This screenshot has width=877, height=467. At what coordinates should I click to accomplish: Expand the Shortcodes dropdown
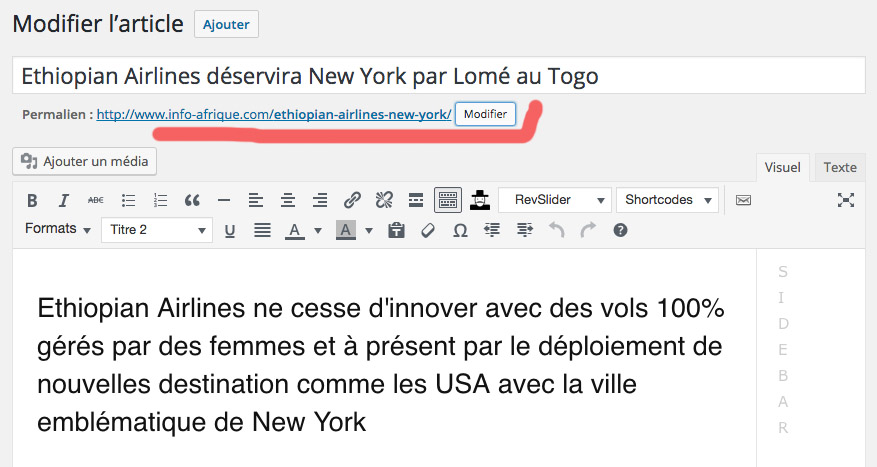click(x=667, y=200)
